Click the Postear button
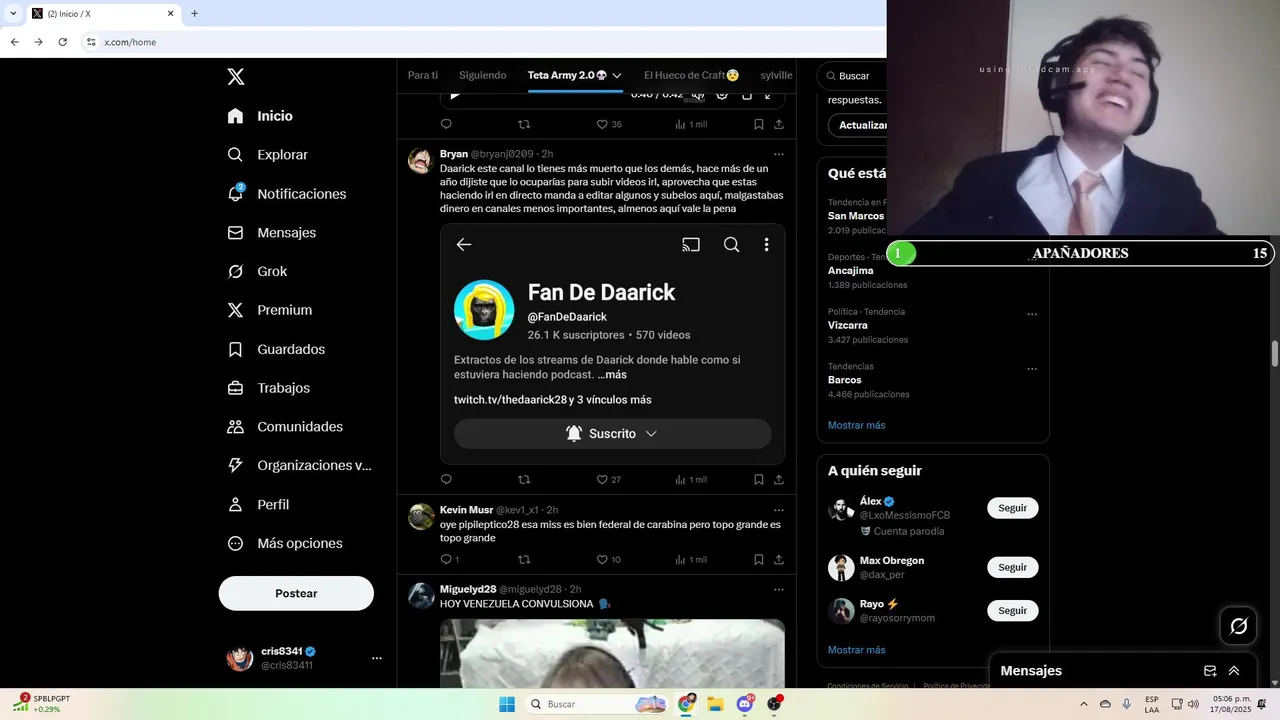 (296, 593)
